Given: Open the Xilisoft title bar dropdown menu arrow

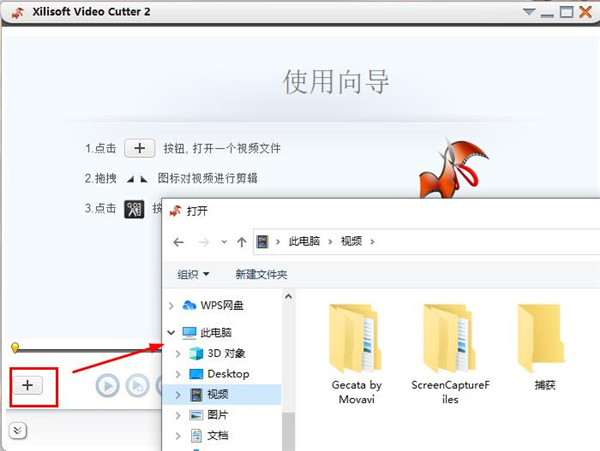Looking at the screenshot, I should tap(529, 12).
